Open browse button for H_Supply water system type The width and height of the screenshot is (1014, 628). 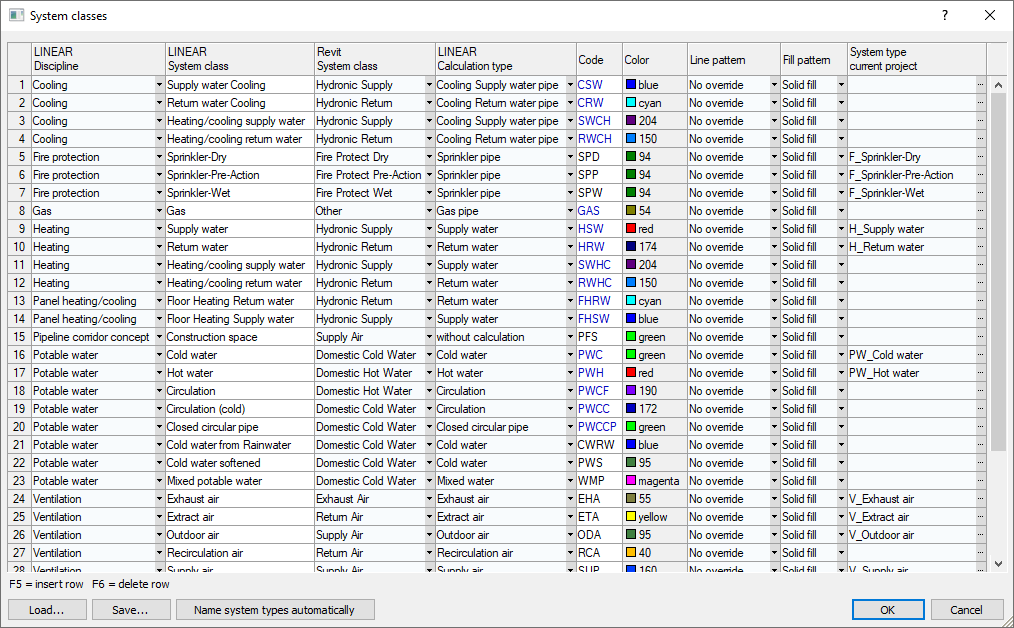[x=980, y=229]
